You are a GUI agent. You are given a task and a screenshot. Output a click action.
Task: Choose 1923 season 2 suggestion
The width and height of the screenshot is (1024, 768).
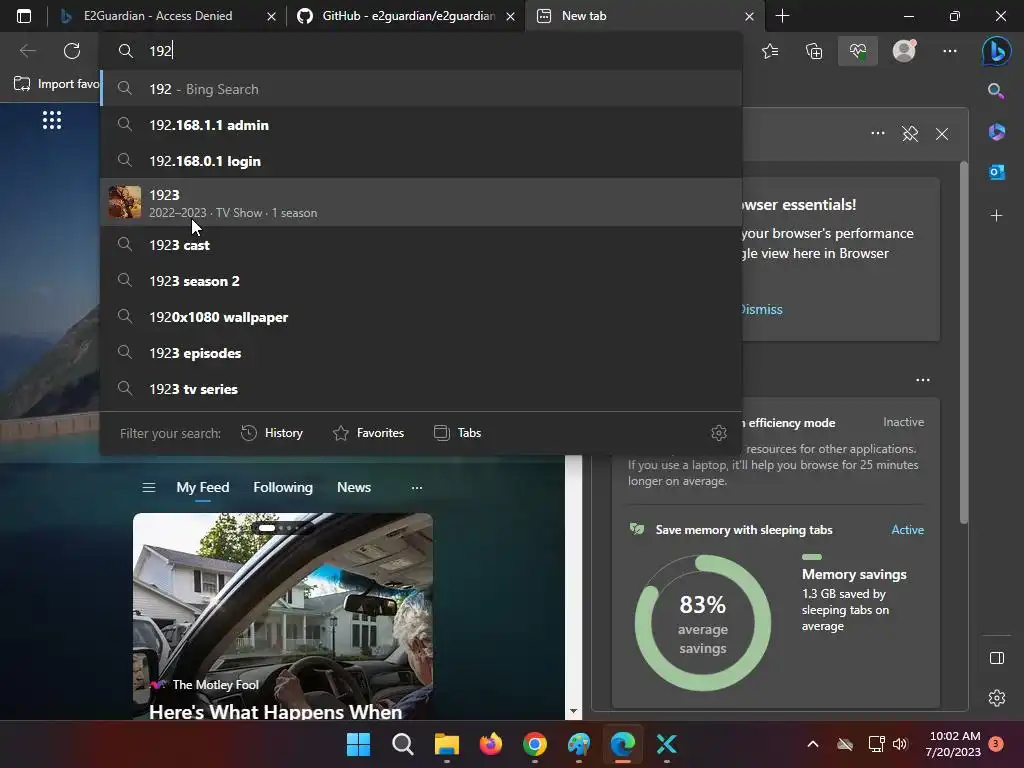(x=421, y=281)
